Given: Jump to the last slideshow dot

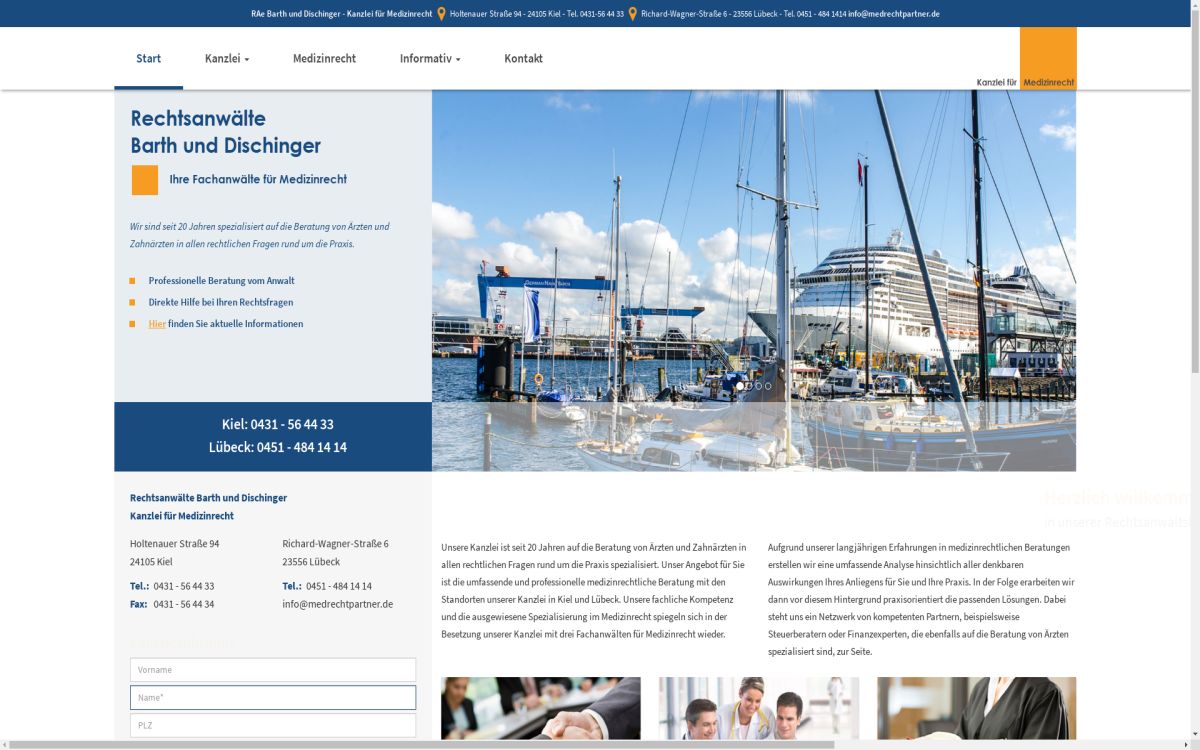Looking at the screenshot, I should [x=768, y=386].
